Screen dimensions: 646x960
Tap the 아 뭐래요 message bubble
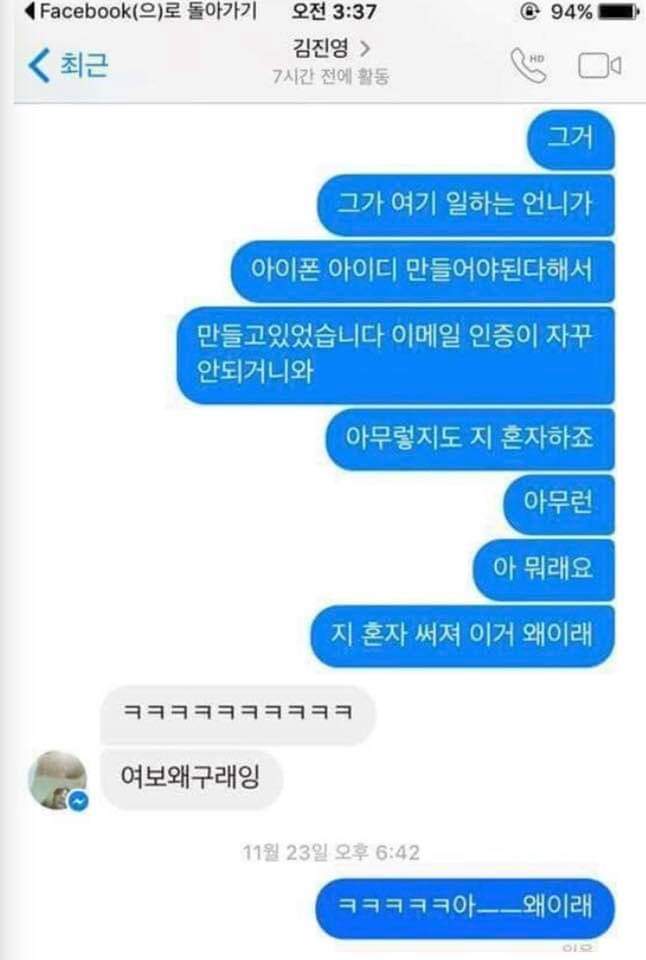[544, 570]
